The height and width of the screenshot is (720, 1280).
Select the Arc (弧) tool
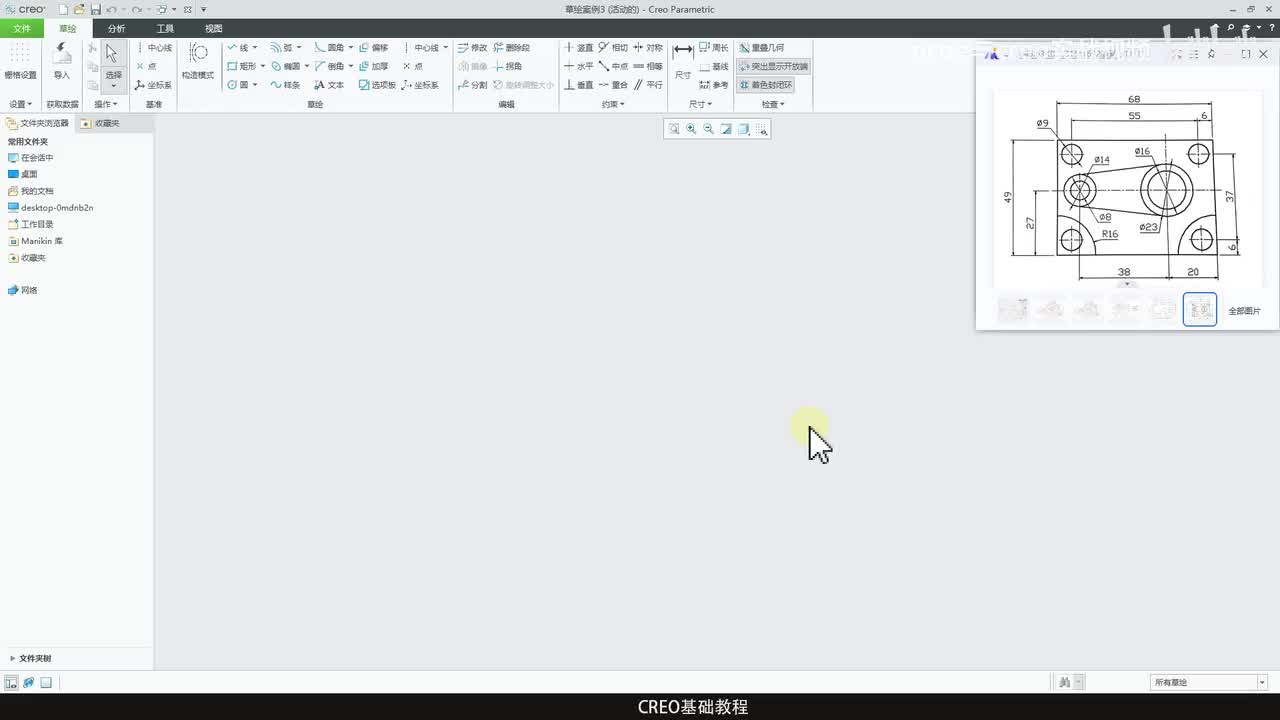pos(282,48)
